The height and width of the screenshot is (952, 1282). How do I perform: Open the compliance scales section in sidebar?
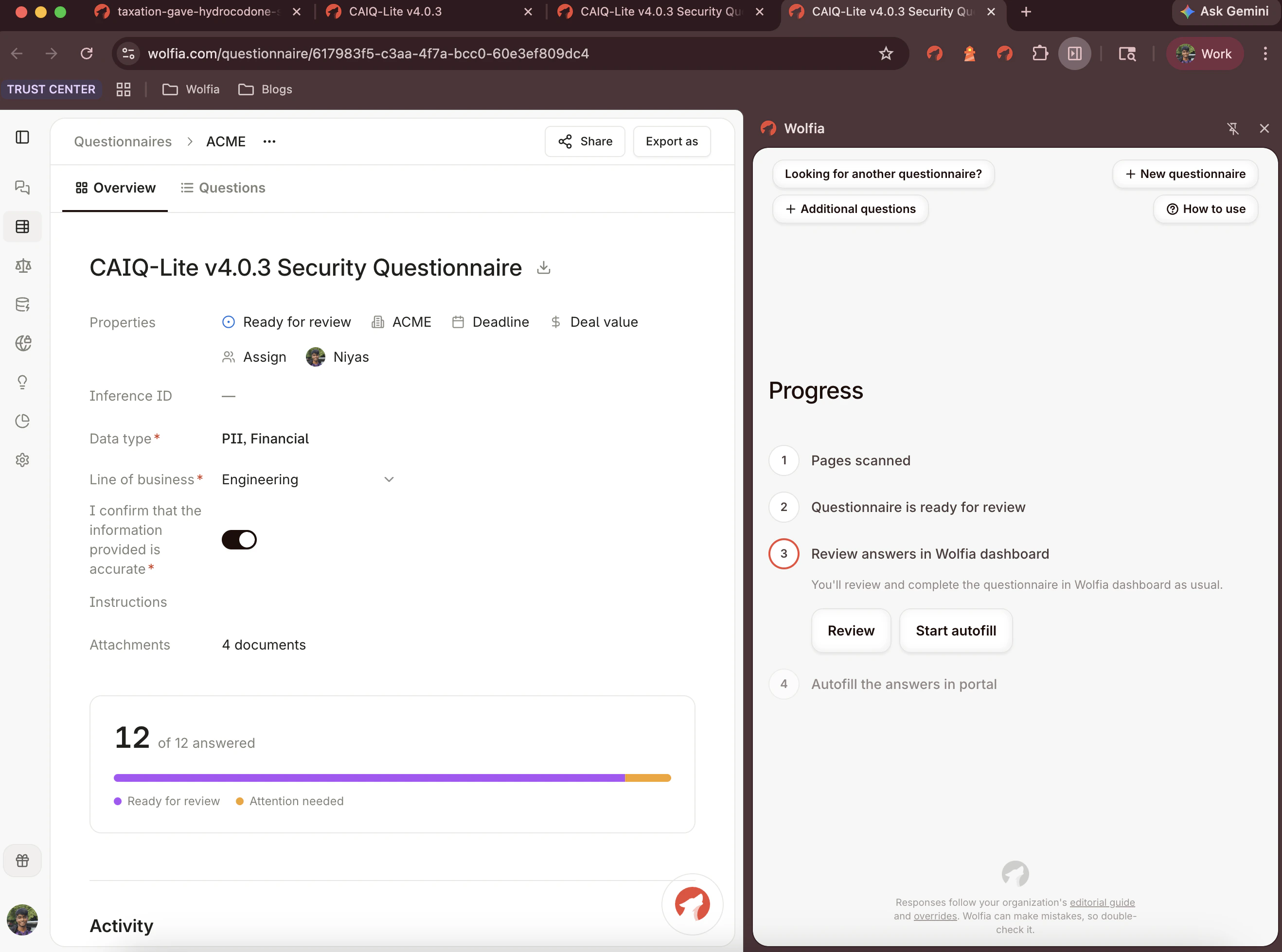(x=22, y=265)
